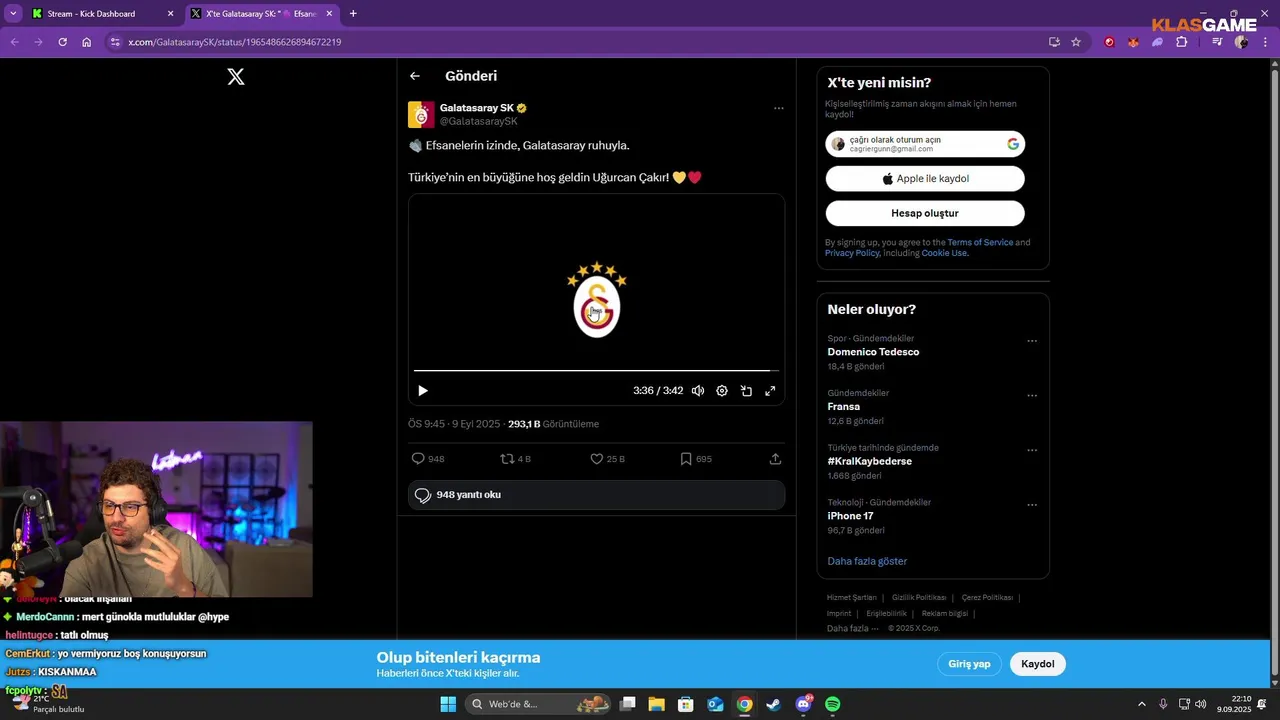The height and width of the screenshot is (720, 1280).
Task: Sign in with Google as çağrı
Action: [x=925, y=144]
